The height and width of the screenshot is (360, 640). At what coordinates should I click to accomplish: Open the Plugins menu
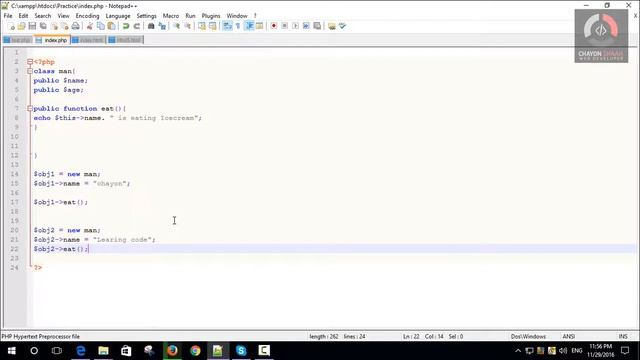(211, 16)
